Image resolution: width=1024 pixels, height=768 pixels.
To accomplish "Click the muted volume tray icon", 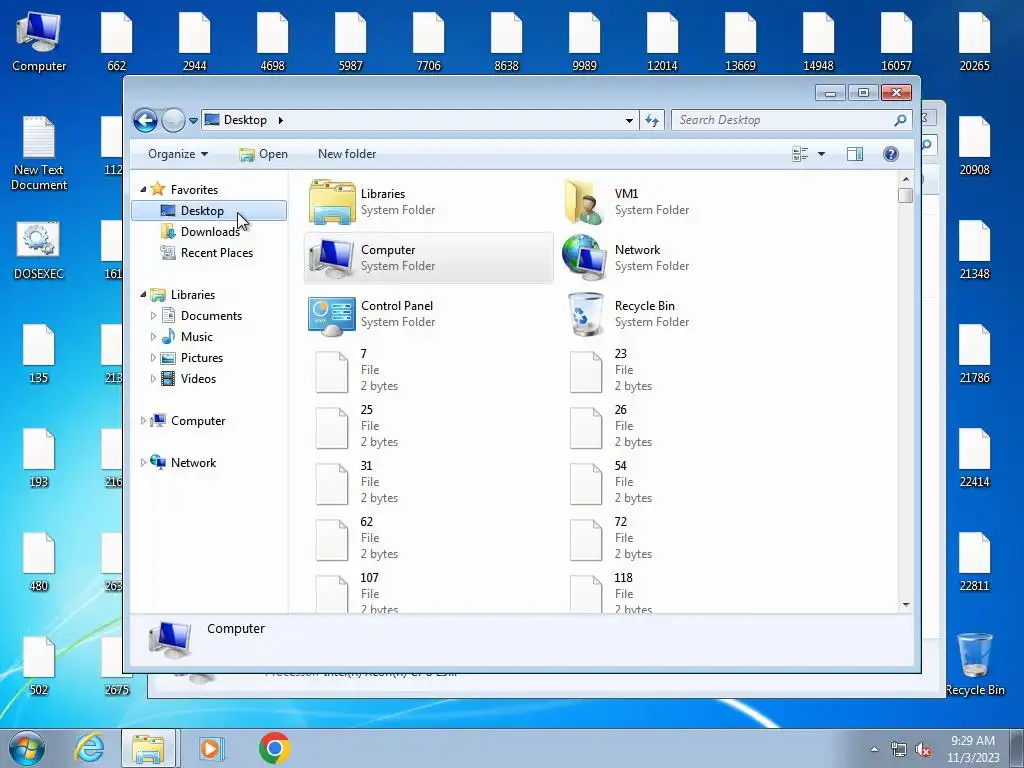I will (x=923, y=750).
